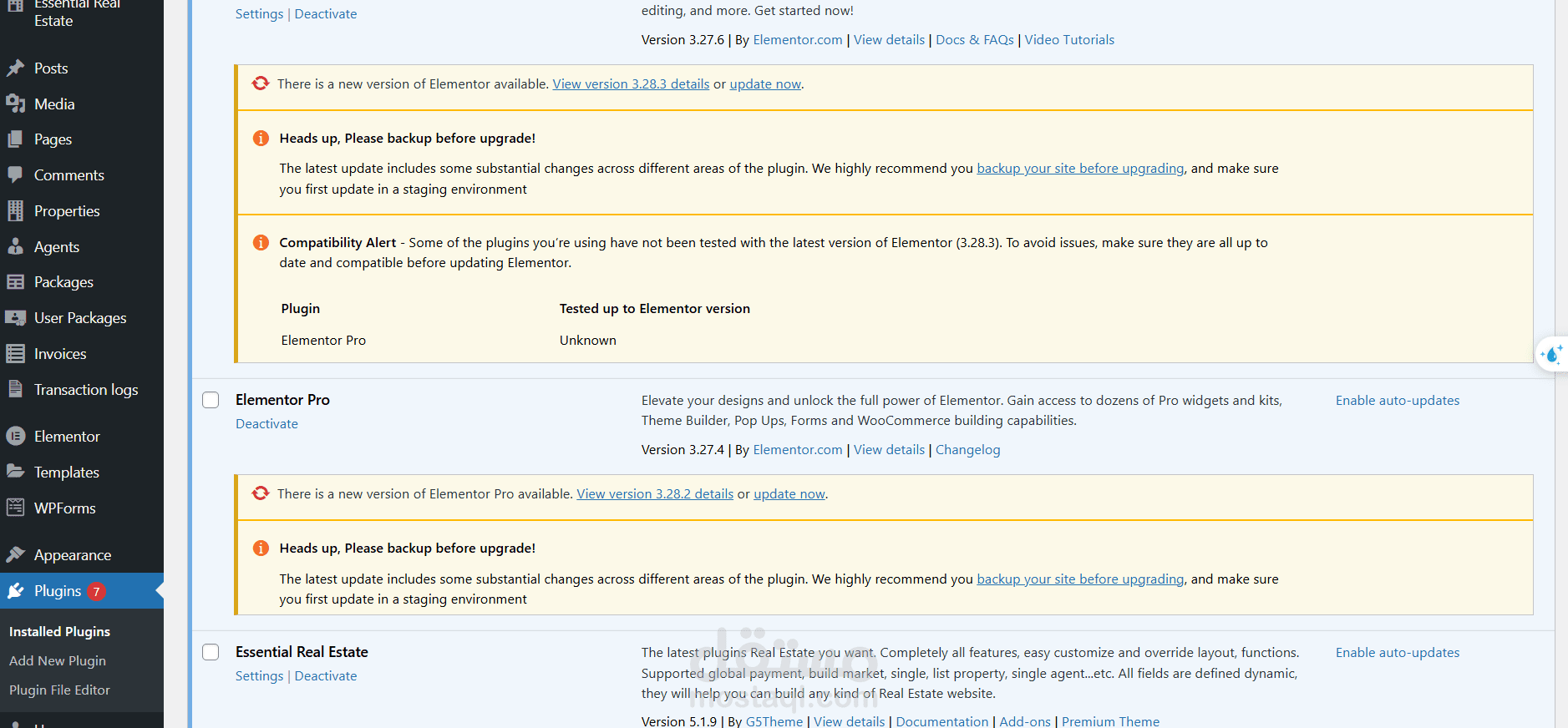This screenshot has height=728, width=1568.
Task: Open Essential Real Estate Documentation link
Action: tap(942, 721)
